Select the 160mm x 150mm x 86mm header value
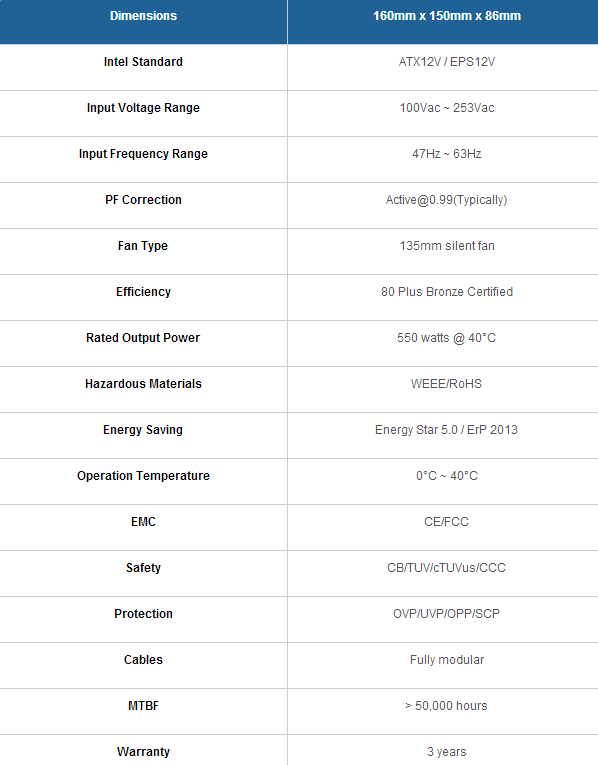 pyautogui.click(x=447, y=16)
